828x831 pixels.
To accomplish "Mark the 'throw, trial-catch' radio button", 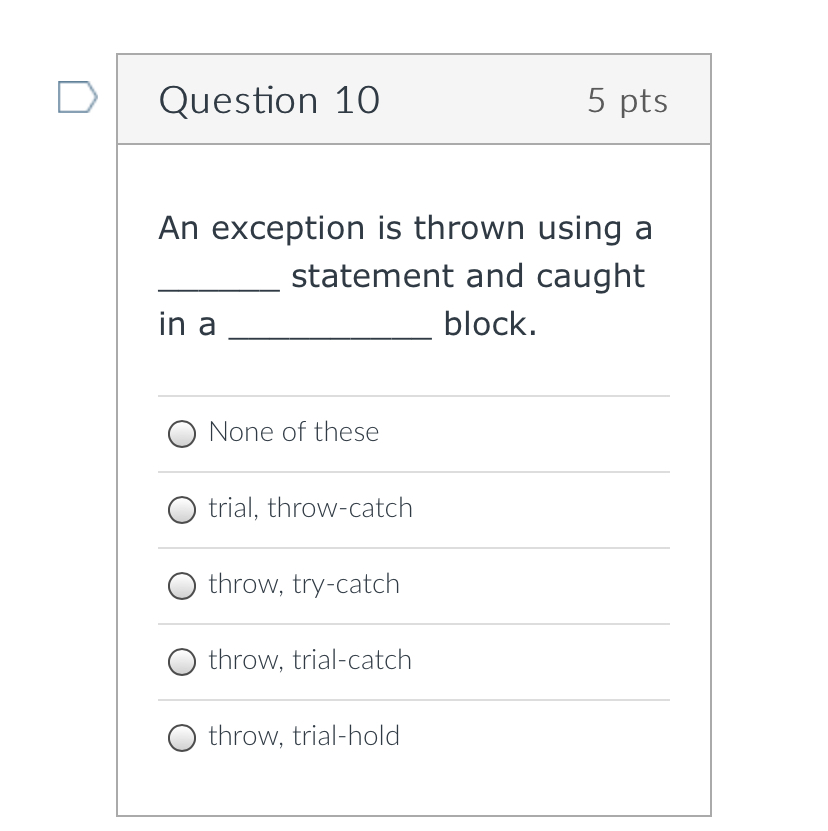I will point(182,661).
